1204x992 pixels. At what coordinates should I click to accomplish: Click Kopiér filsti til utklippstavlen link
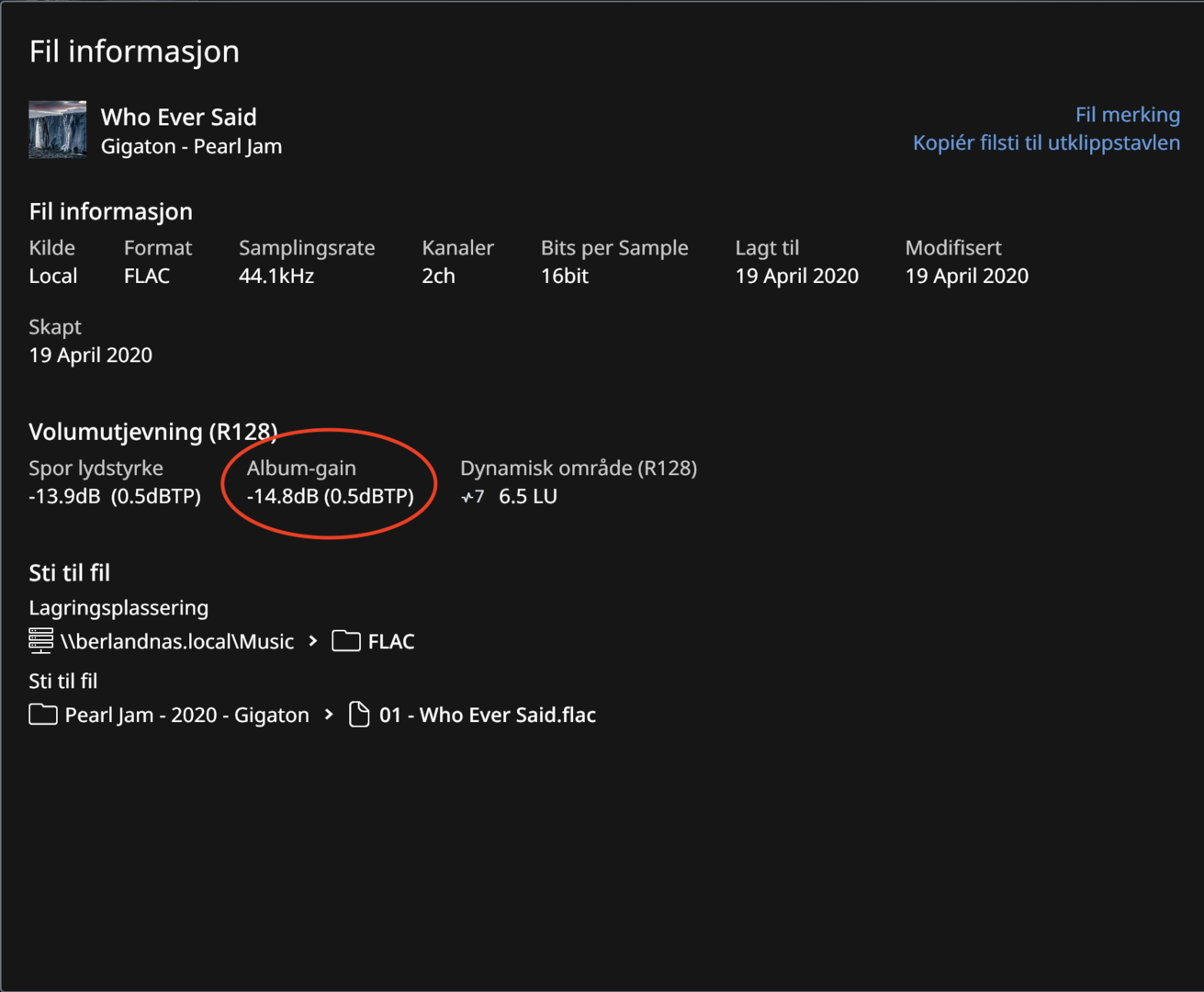pos(1046,142)
